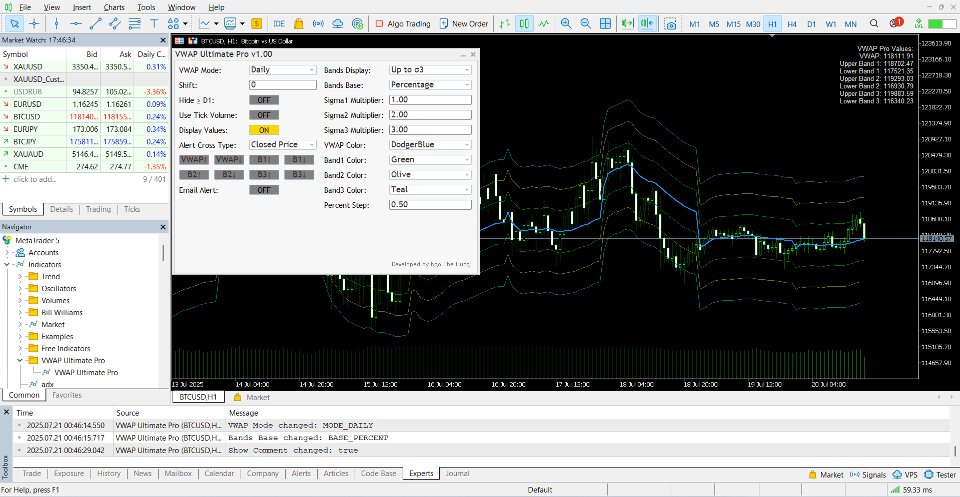Select the text label tool

coord(154,23)
